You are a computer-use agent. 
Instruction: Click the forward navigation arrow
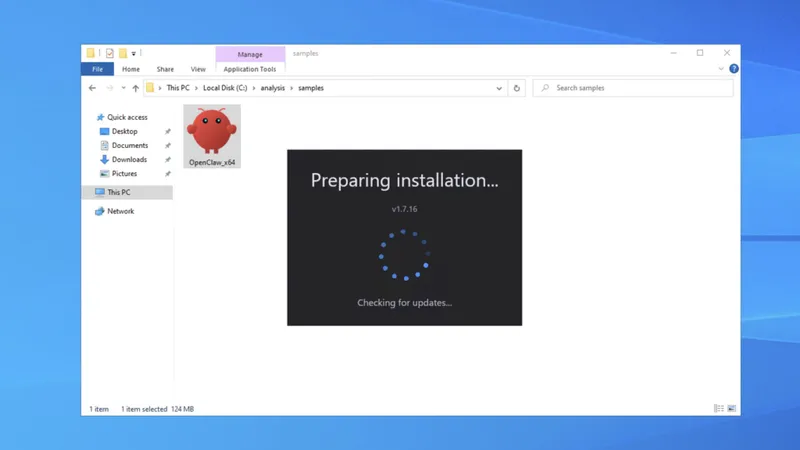[109, 88]
